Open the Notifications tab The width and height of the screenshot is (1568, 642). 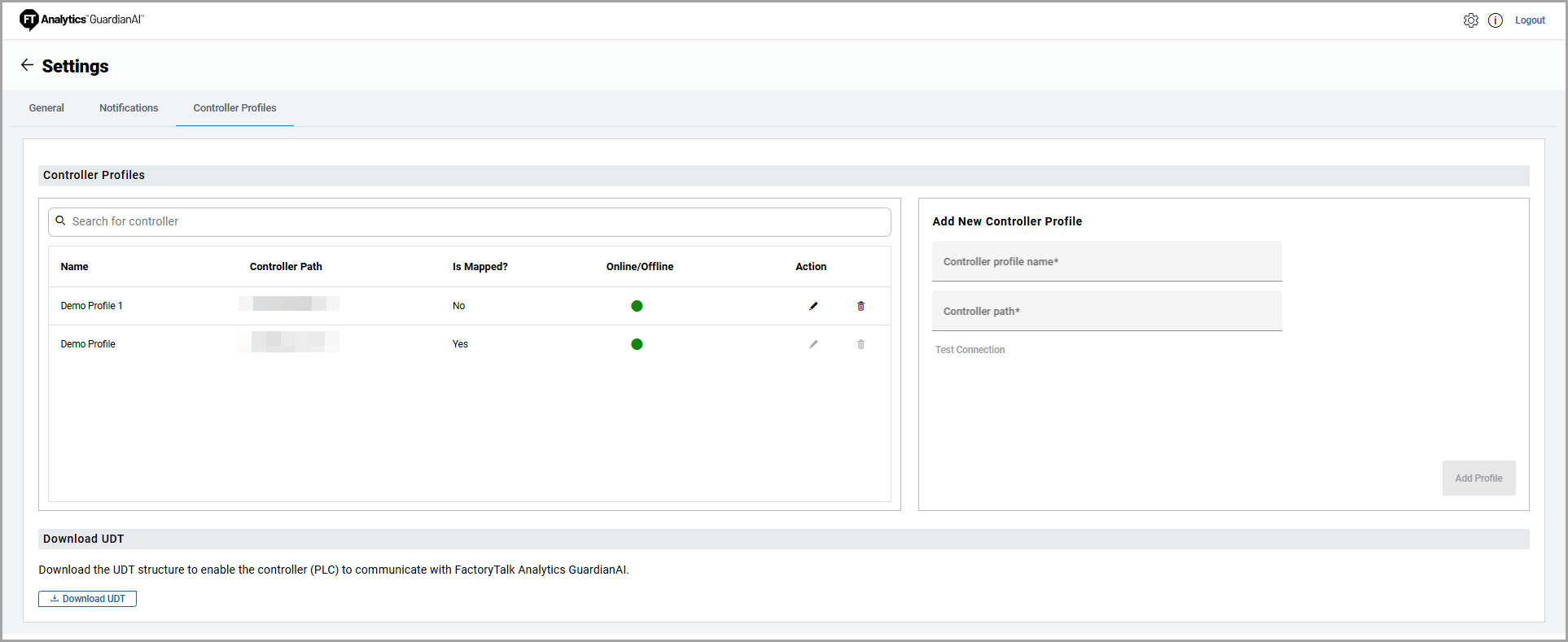click(129, 108)
